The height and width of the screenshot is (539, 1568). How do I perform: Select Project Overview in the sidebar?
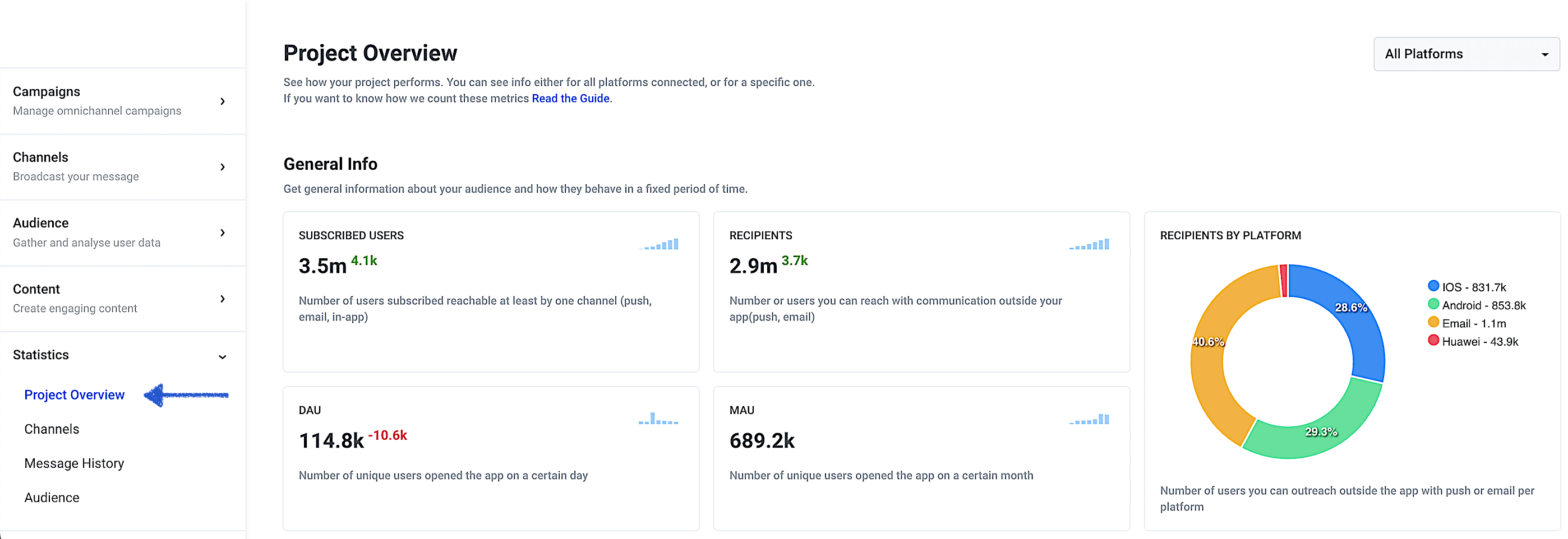click(74, 395)
